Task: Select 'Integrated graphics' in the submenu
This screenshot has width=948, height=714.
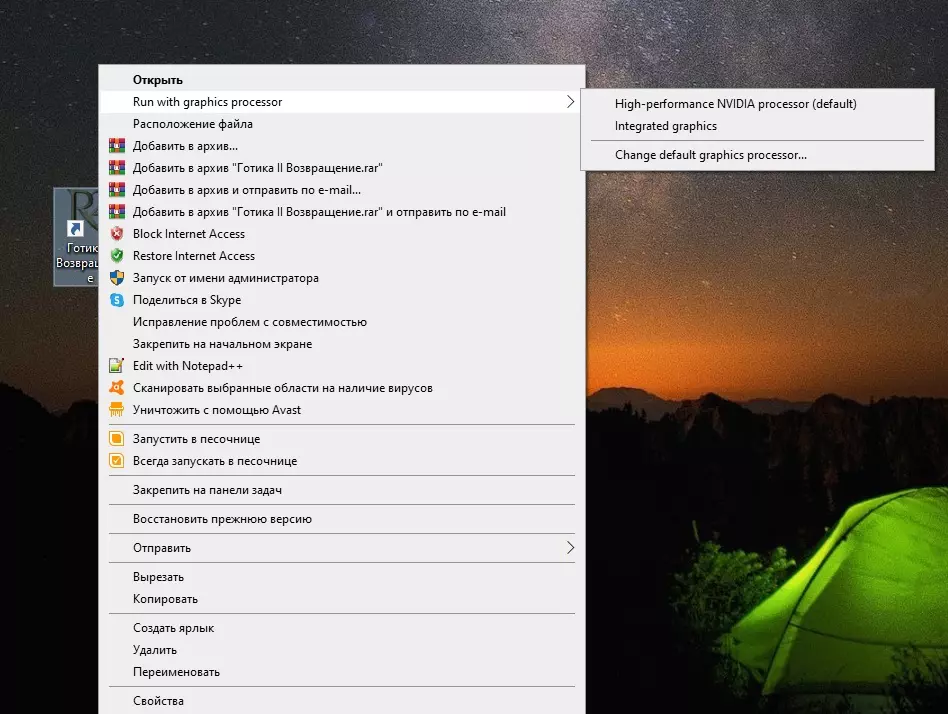Action: coord(757,126)
